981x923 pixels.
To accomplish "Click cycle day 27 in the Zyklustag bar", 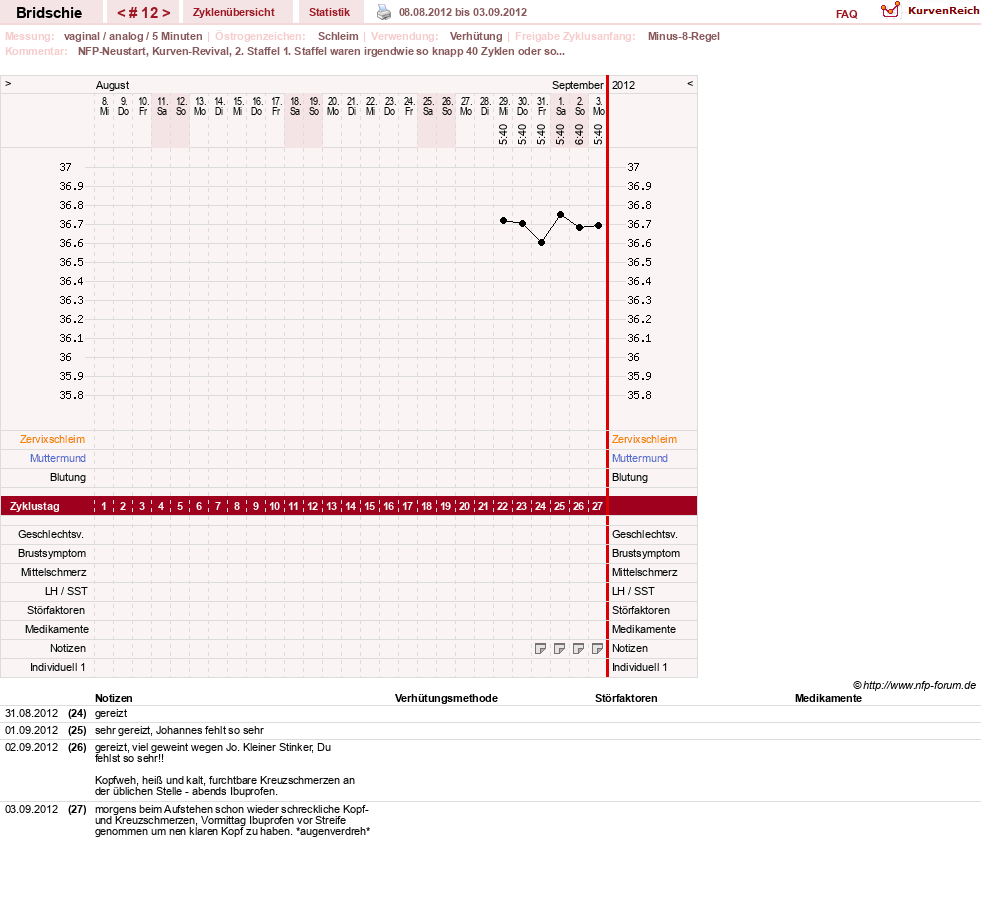I will (x=597, y=506).
